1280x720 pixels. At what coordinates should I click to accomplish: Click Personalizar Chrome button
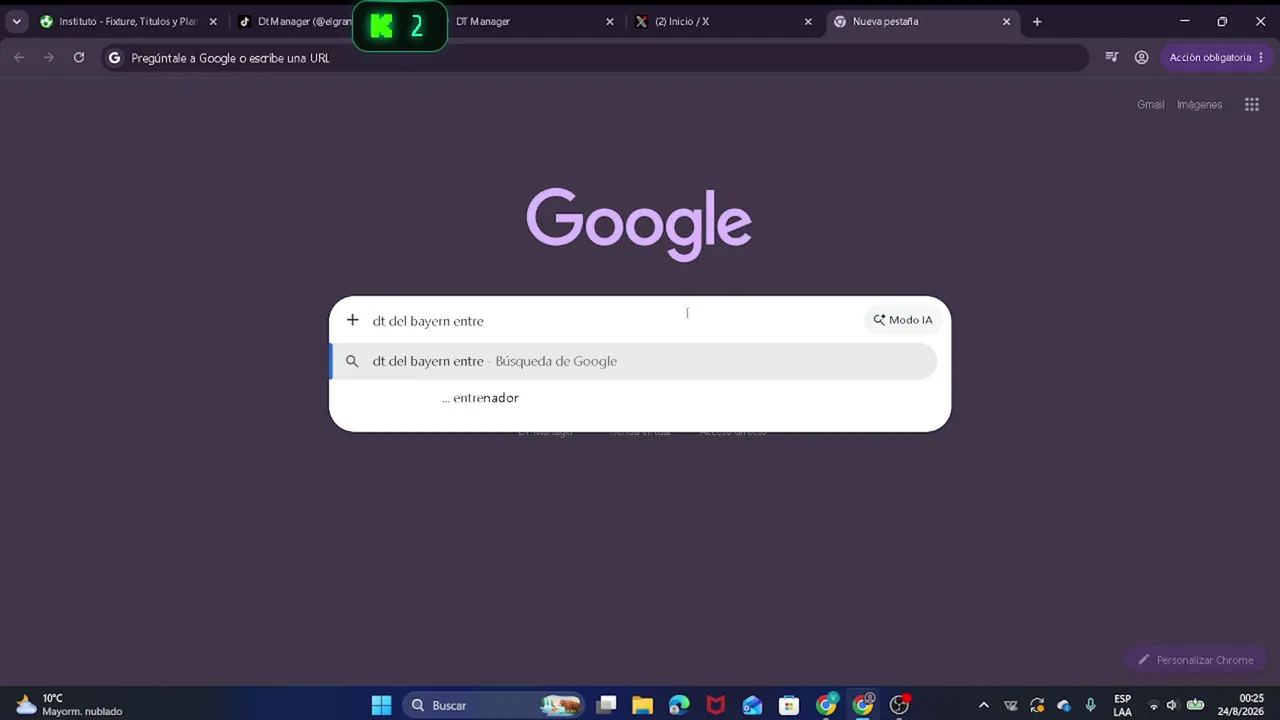point(1195,660)
